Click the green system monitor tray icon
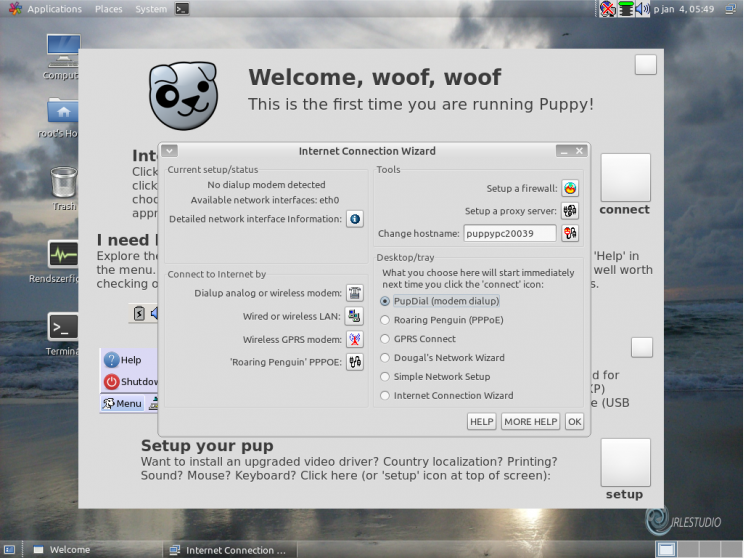 626,9
